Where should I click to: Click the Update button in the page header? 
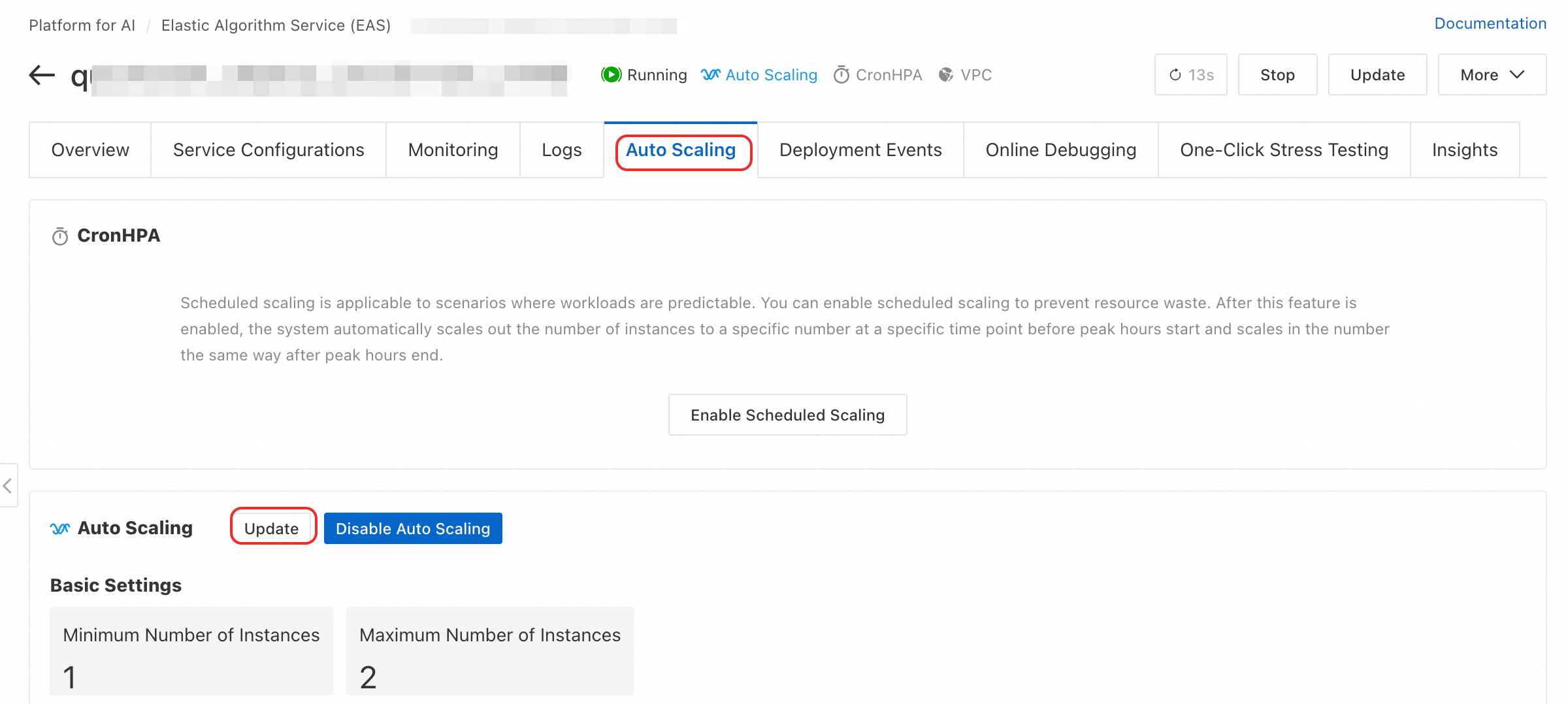pyautogui.click(x=1378, y=75)
